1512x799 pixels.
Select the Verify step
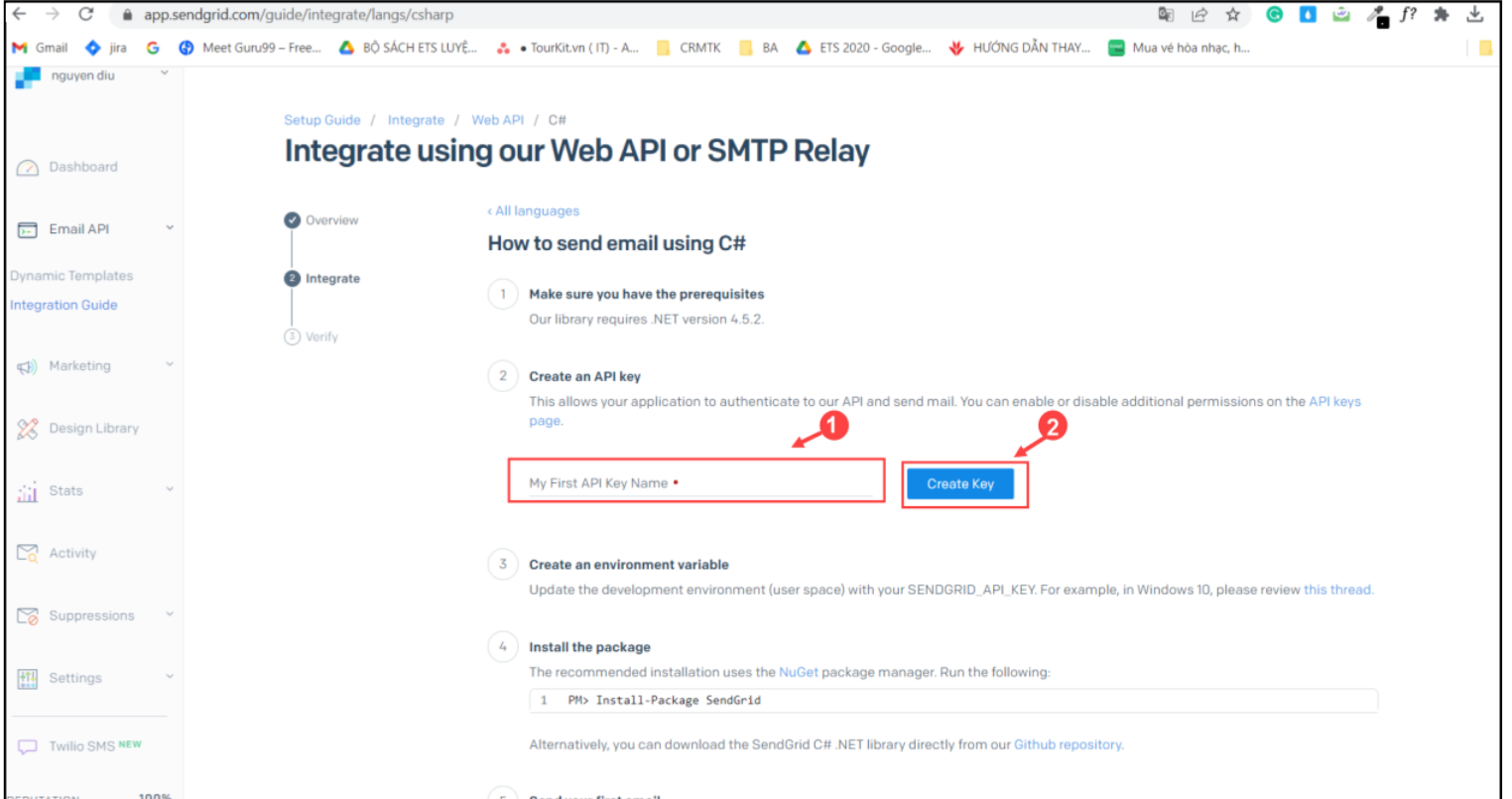click(x=312, y=337)
